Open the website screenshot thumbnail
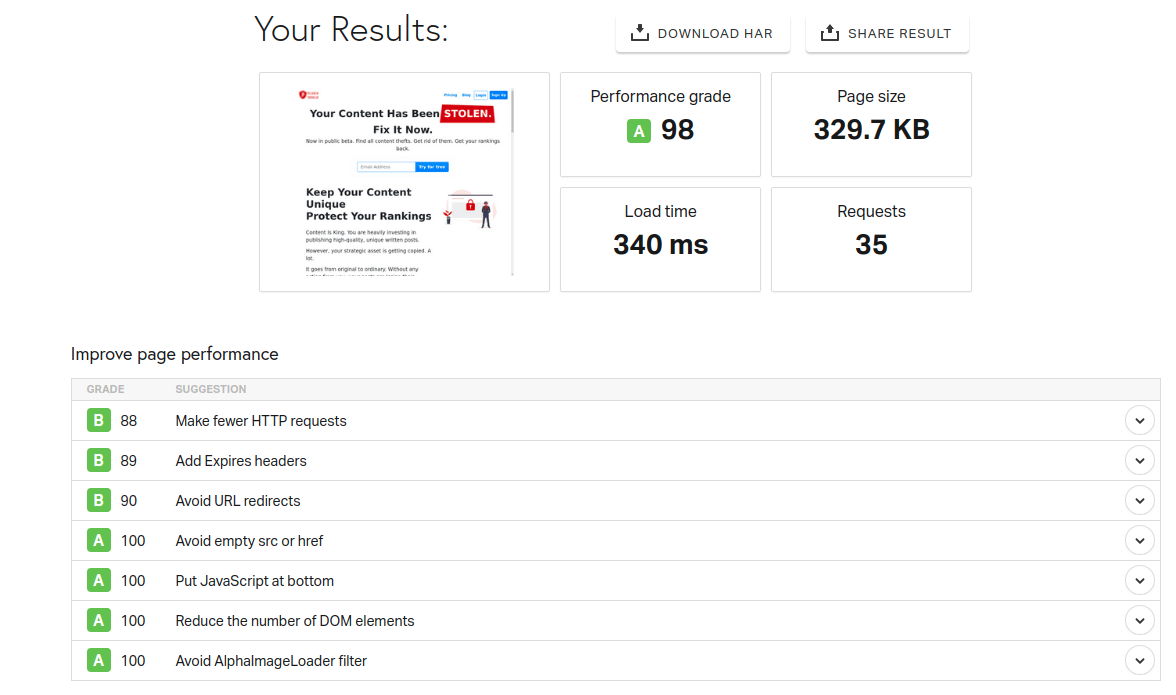 404,182
